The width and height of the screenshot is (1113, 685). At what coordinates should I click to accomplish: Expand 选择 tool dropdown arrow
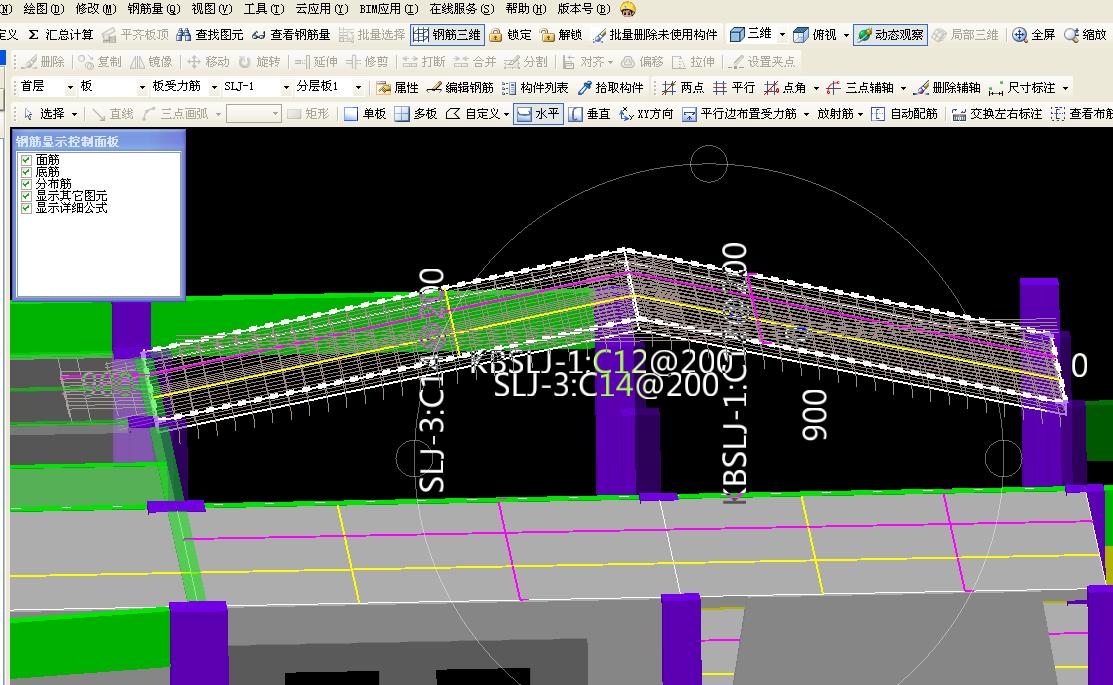click(x=75, y=115)
